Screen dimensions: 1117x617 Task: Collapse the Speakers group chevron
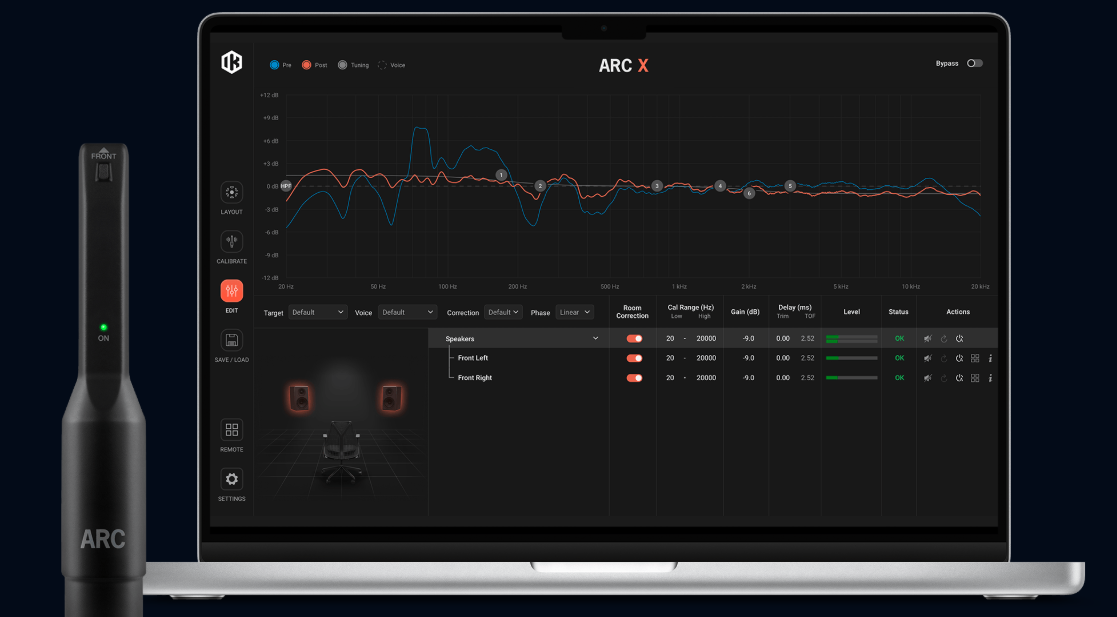[596, 338]
